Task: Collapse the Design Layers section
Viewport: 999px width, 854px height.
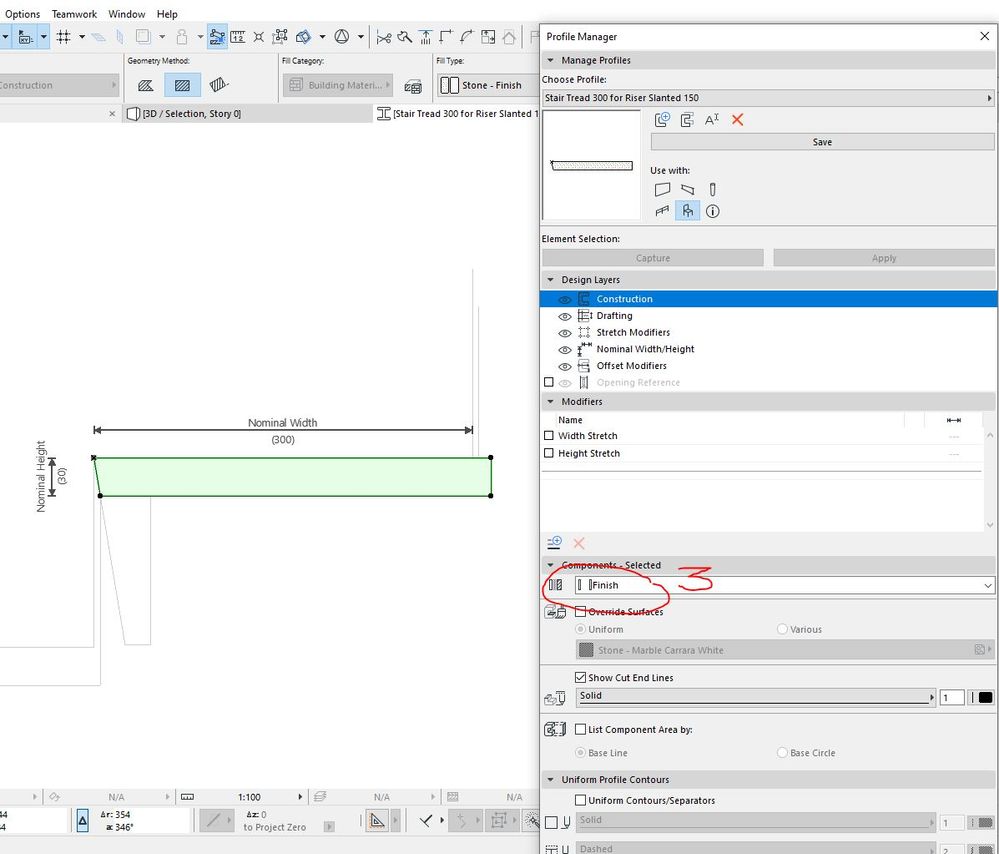Action: [x=550, y=281]
